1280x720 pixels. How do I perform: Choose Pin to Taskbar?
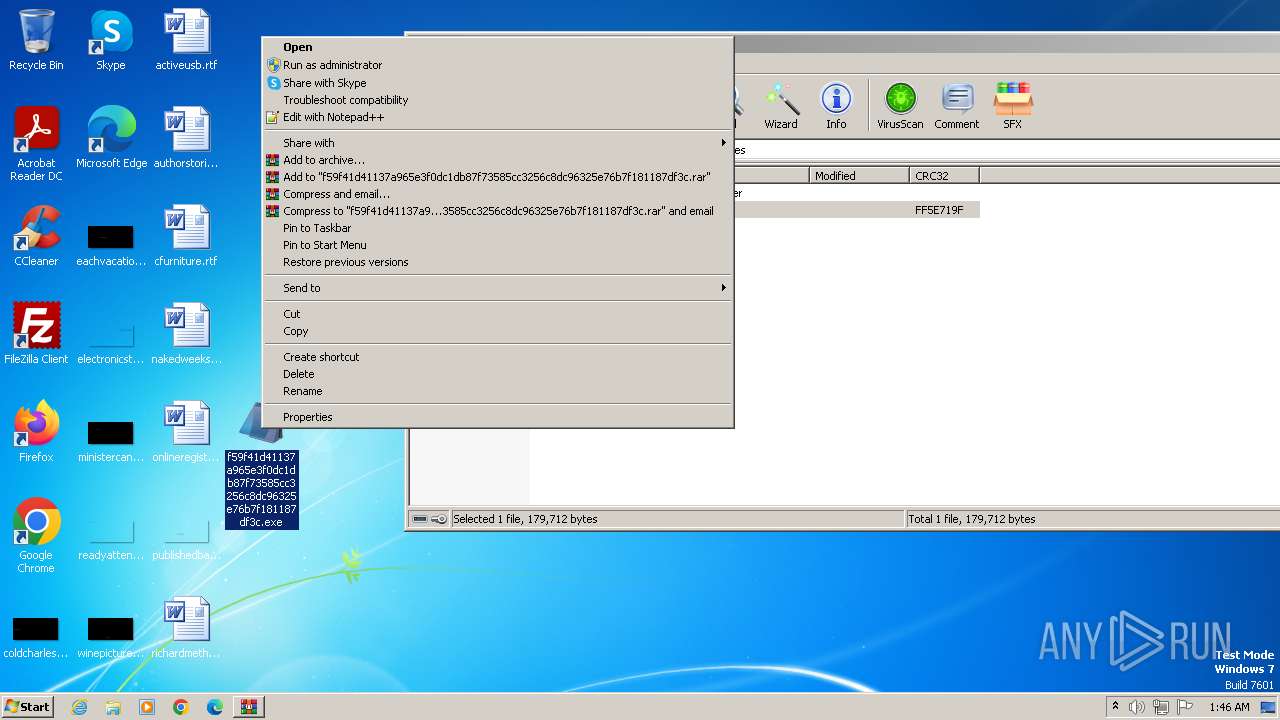click(497, 228)
